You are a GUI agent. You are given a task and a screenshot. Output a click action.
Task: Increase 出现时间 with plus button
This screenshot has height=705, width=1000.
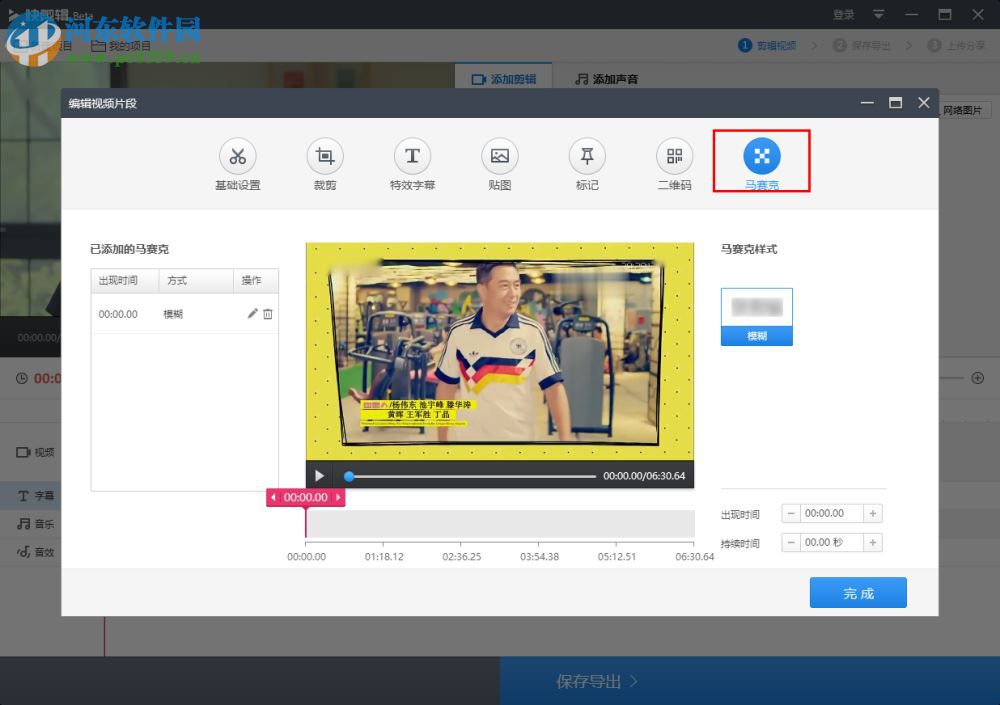click(x=872, y=514)
